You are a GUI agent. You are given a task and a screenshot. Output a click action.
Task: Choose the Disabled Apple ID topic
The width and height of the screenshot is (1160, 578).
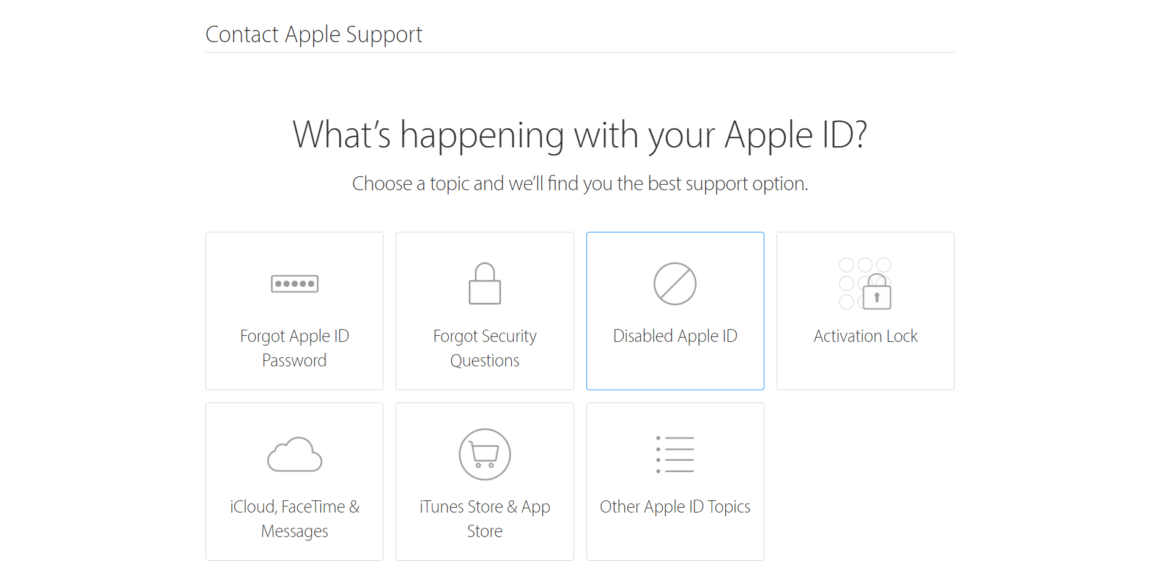pyautogui.click(x=675, y=310)
